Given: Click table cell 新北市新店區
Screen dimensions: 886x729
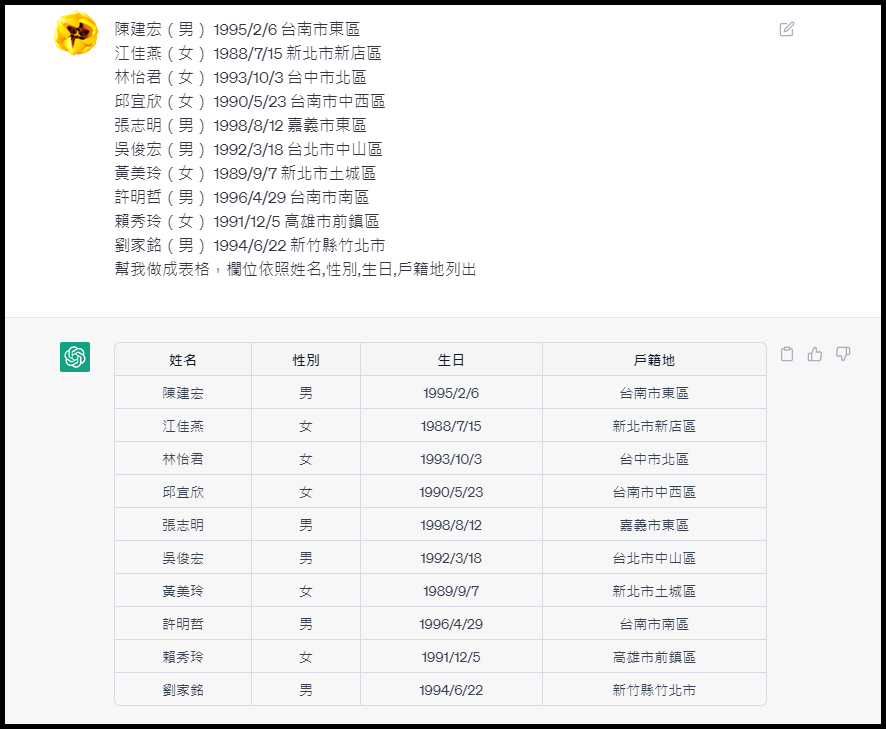Looking at the screenshot, I should (654, 426).
